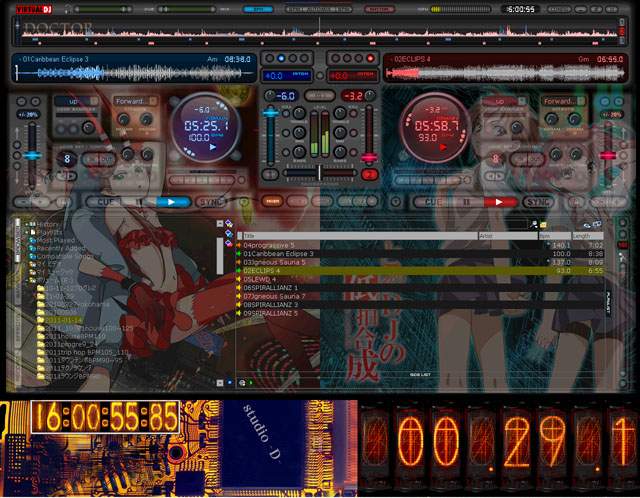This screenshot has height=498, width=640.
Task: Click the loop length 8 on right deck
Action: [495, 159]
